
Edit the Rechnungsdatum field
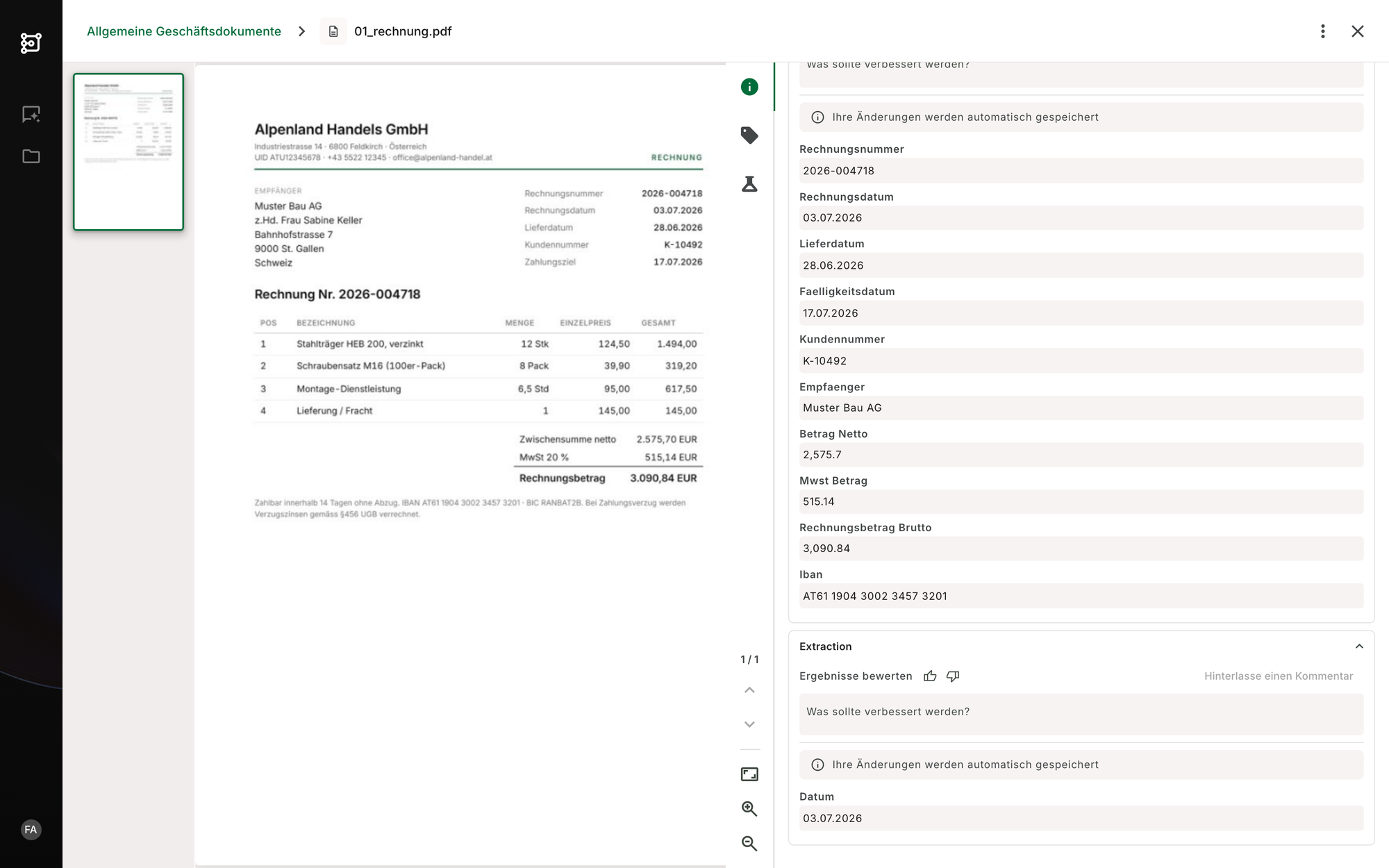pos(1081,218)
